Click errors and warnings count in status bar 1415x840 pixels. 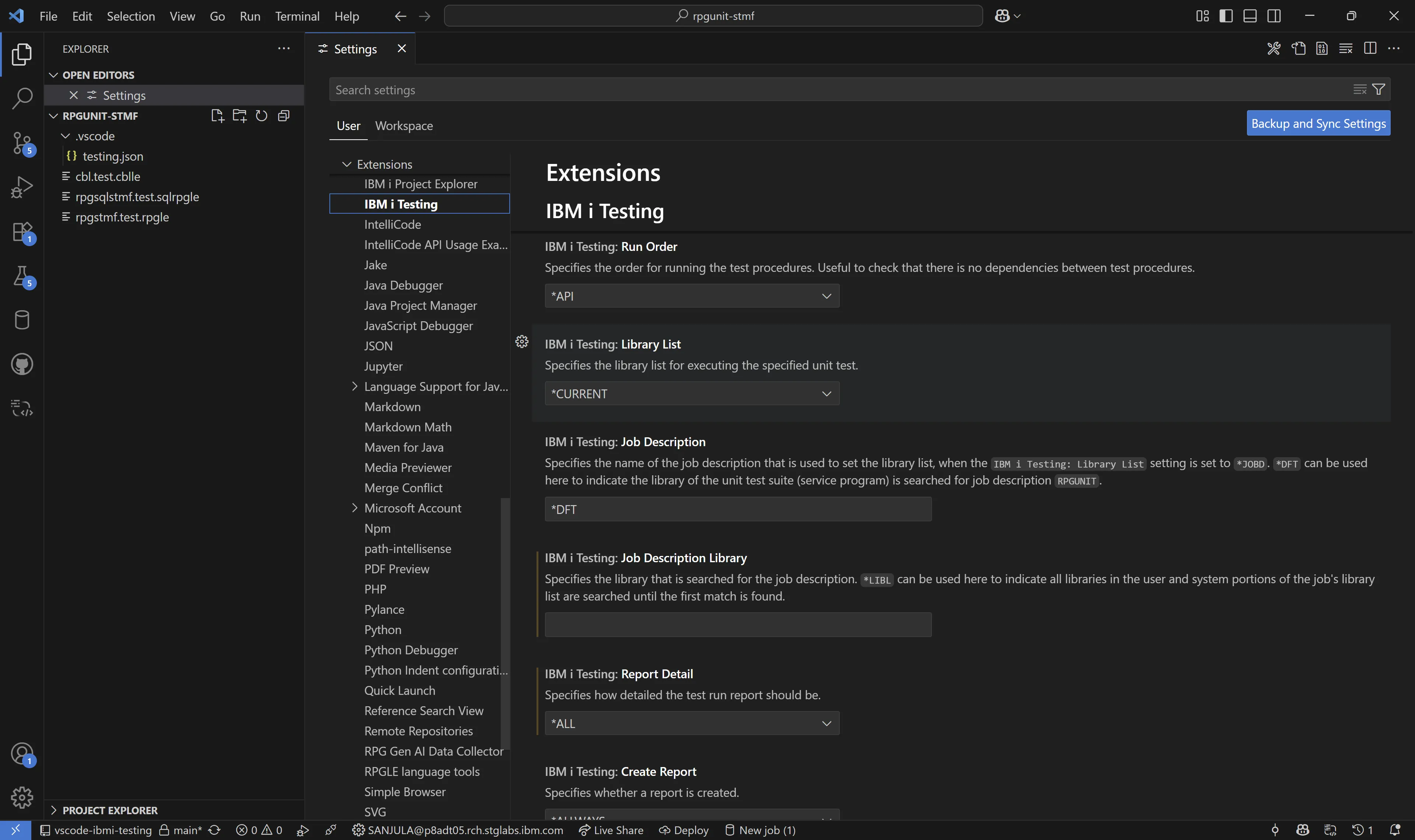pos(259,830)
